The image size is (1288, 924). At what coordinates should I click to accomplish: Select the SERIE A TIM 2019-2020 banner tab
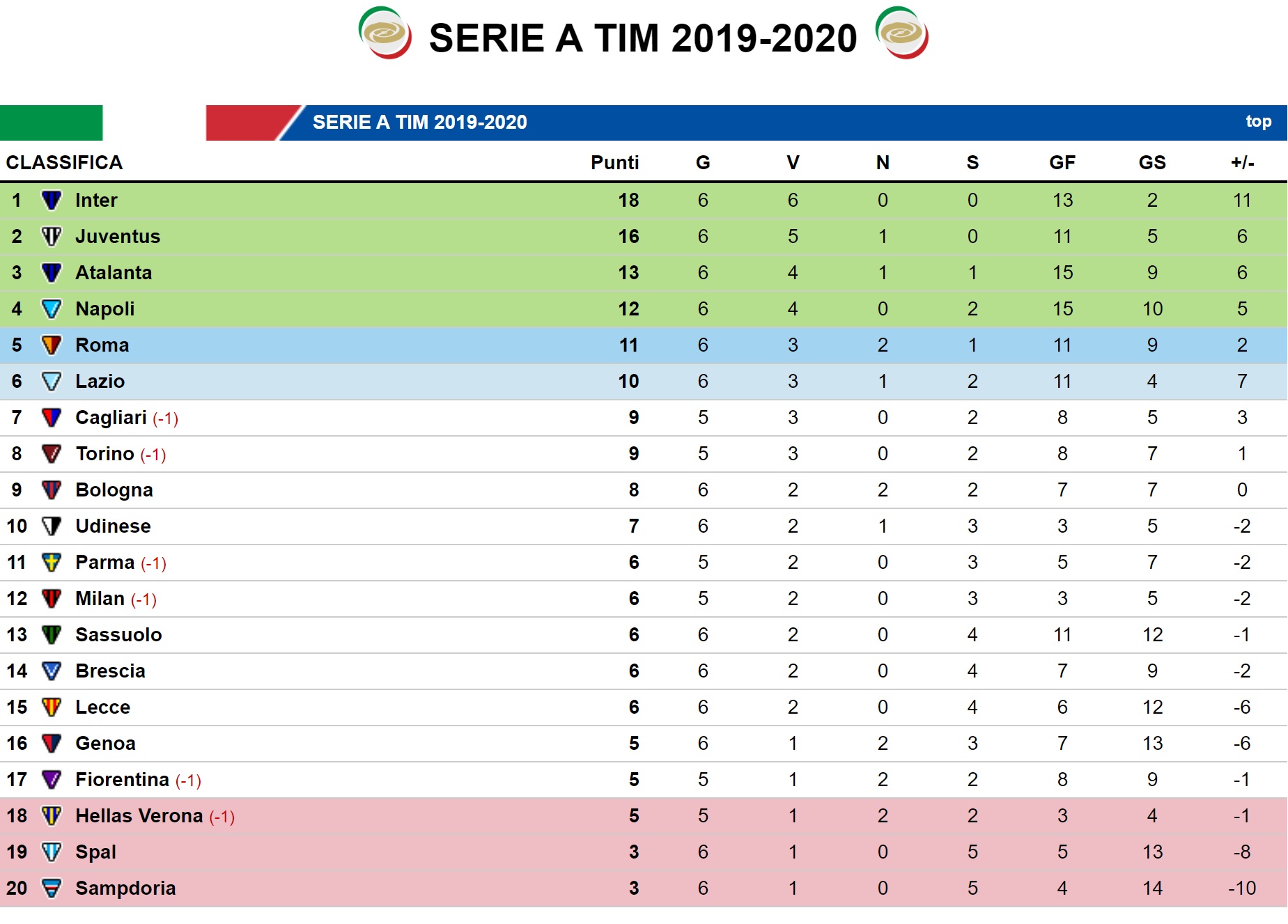pyautogui.click(x=419, y=123)
